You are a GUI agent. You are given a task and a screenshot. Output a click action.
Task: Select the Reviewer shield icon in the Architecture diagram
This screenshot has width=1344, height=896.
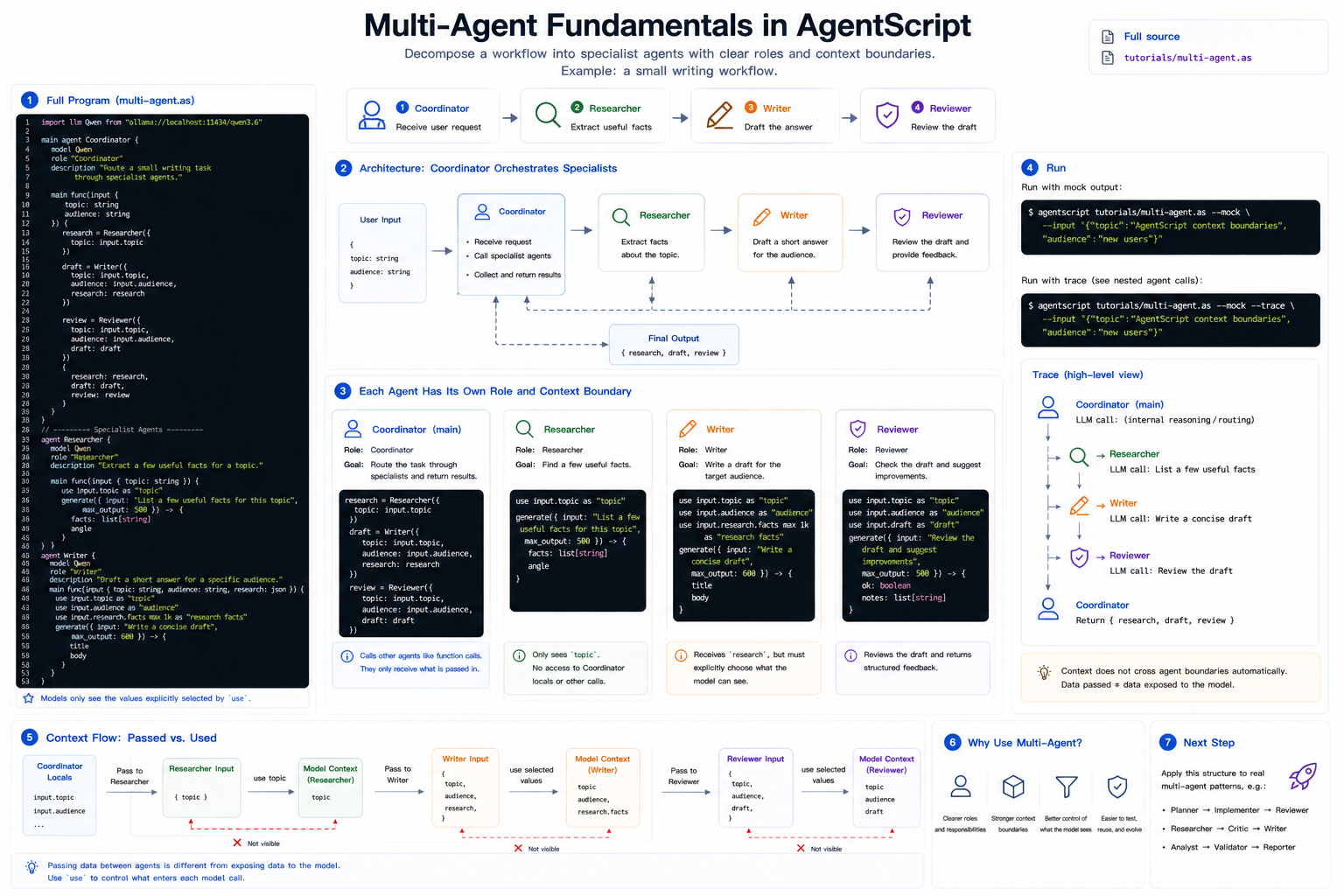(902, 216)
